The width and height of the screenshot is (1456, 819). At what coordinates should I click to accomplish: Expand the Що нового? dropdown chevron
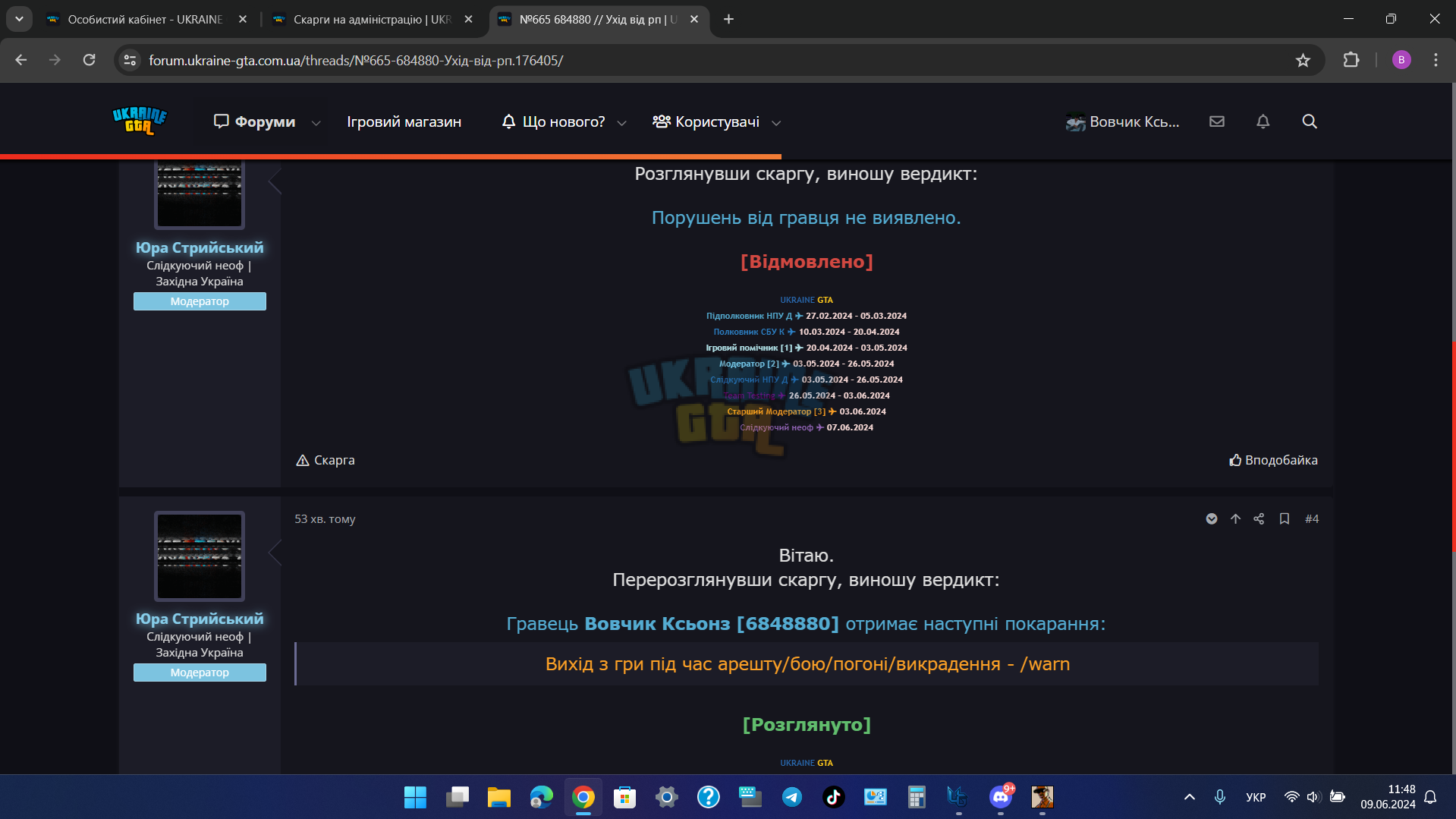point(621,123)
